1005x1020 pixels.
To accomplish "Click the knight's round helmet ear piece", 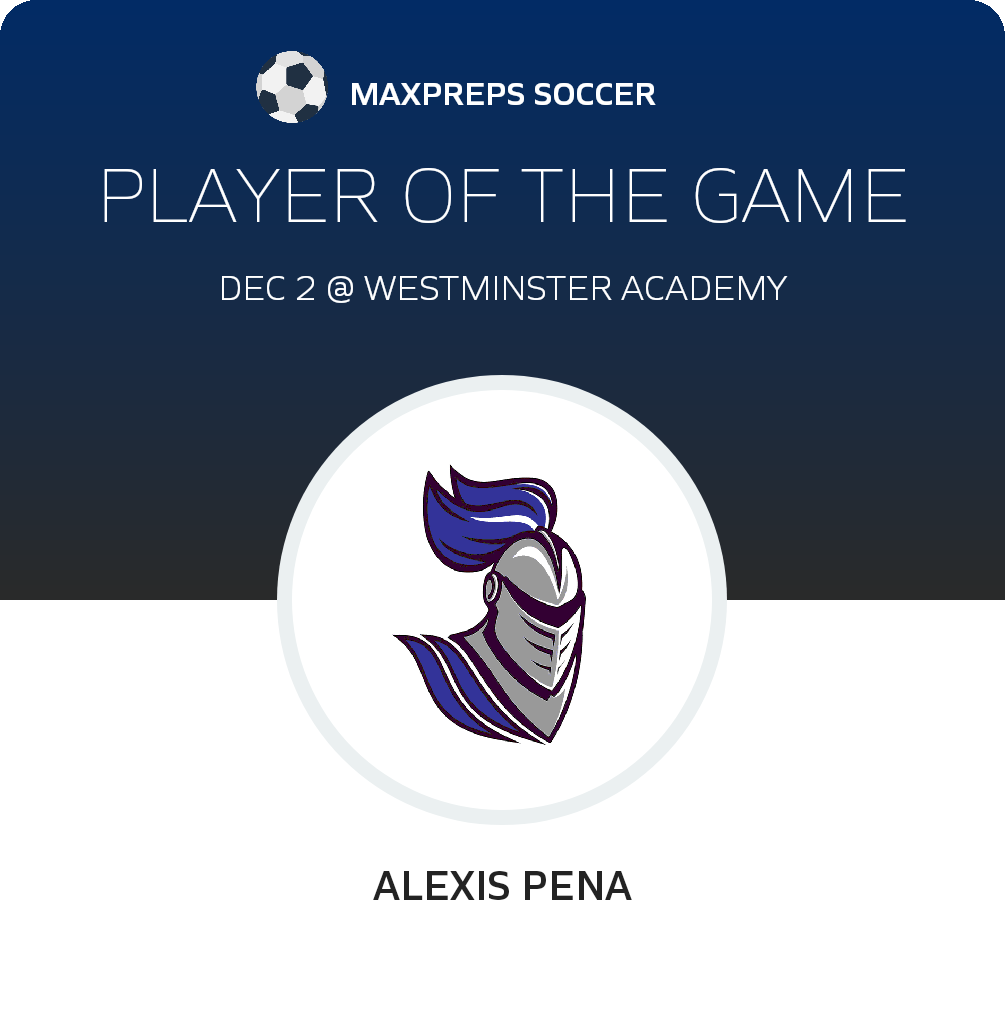I will [492, 589].
